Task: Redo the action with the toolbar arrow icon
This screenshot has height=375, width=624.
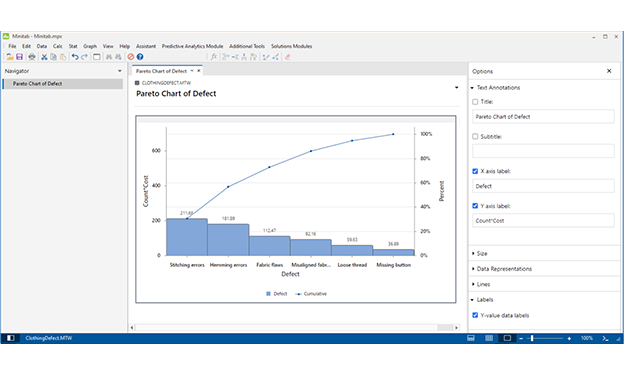Action: (x=84, y=57)
